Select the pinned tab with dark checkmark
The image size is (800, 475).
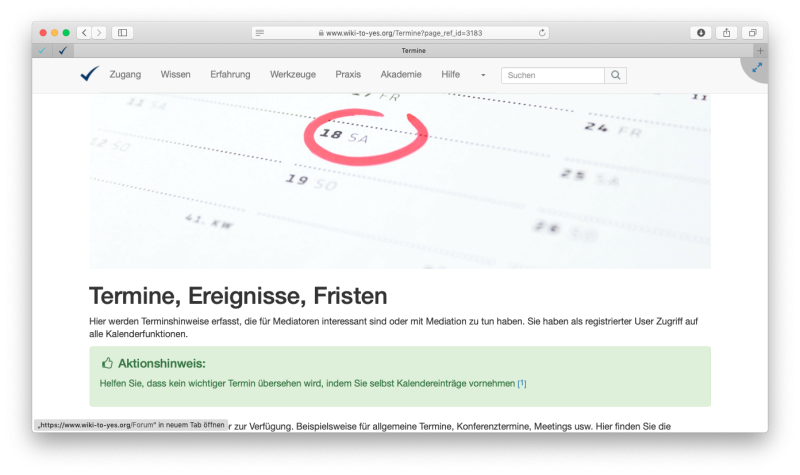tap(63, 50)
